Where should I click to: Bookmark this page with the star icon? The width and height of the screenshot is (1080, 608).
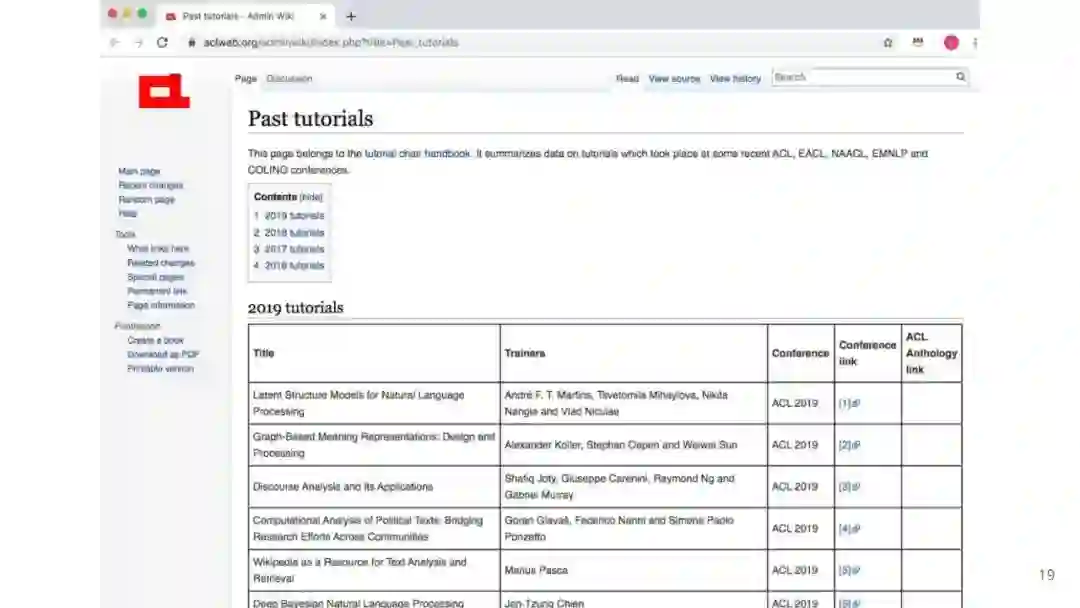tap(888, 42)
